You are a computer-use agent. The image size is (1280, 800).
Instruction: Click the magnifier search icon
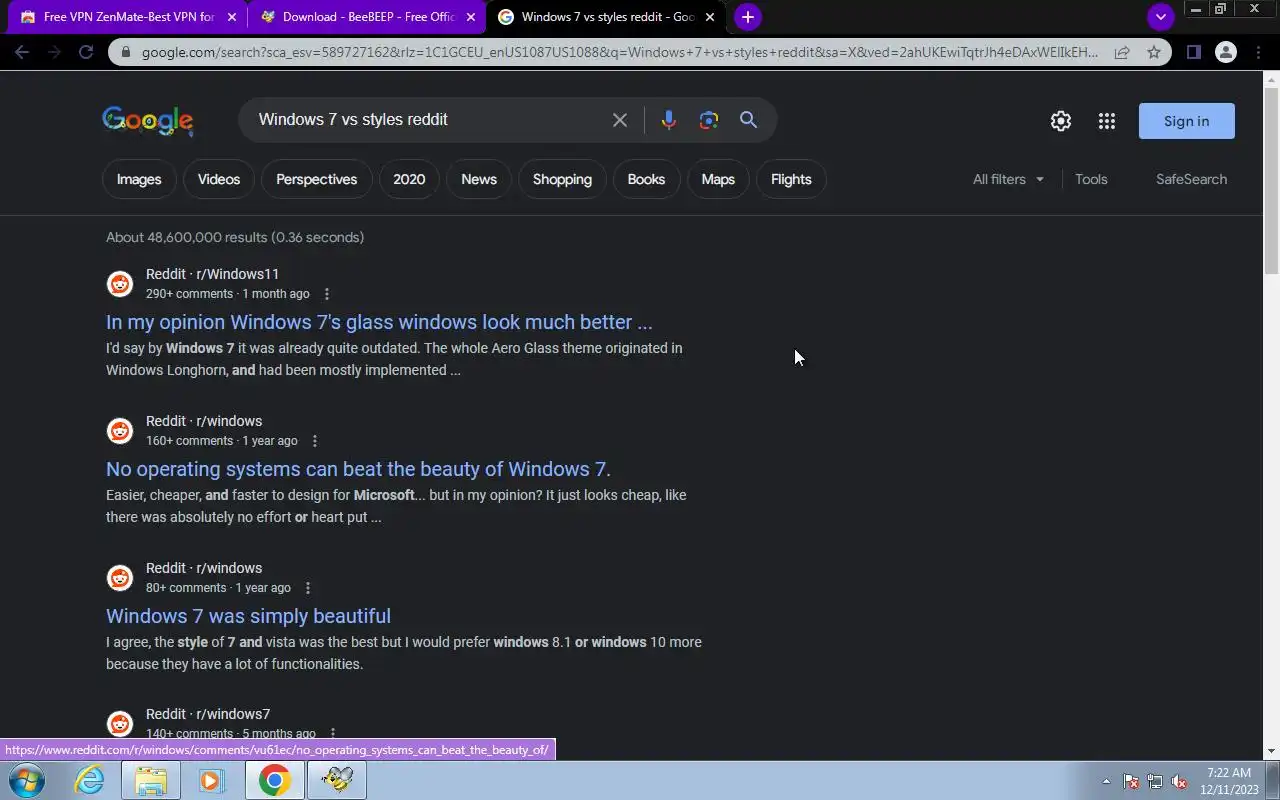(x=748, y=120)
